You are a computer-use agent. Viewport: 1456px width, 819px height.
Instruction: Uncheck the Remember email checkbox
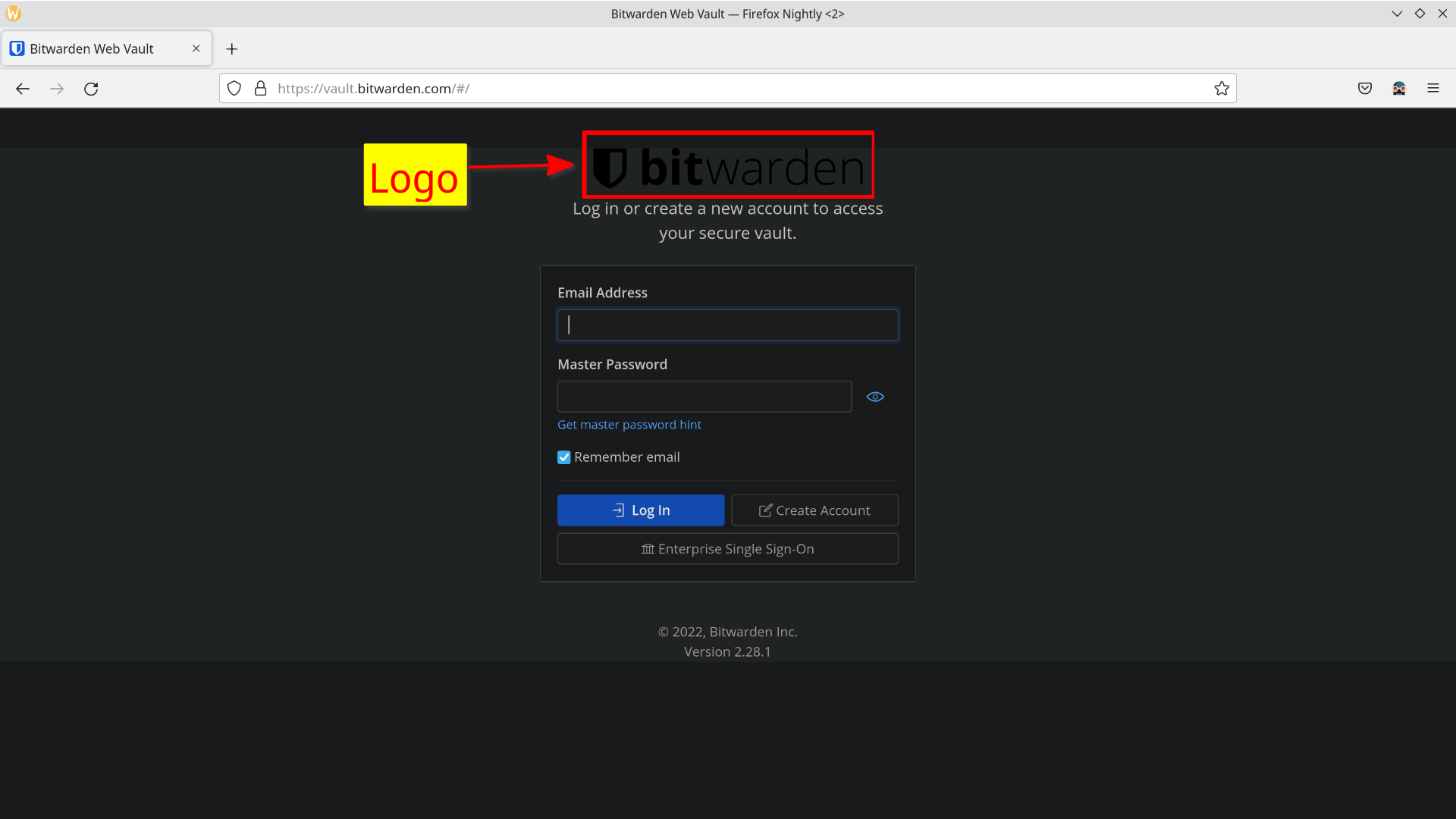coord(563,457)
